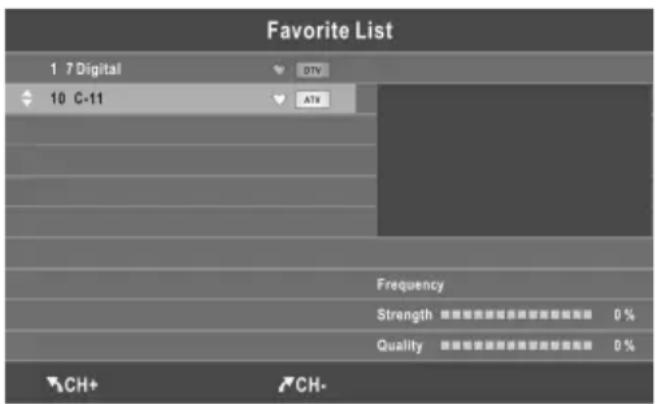This screenshot has width=659, height=404.
Task: Select the first empty row below C-11
Action: tap(190, 130)
